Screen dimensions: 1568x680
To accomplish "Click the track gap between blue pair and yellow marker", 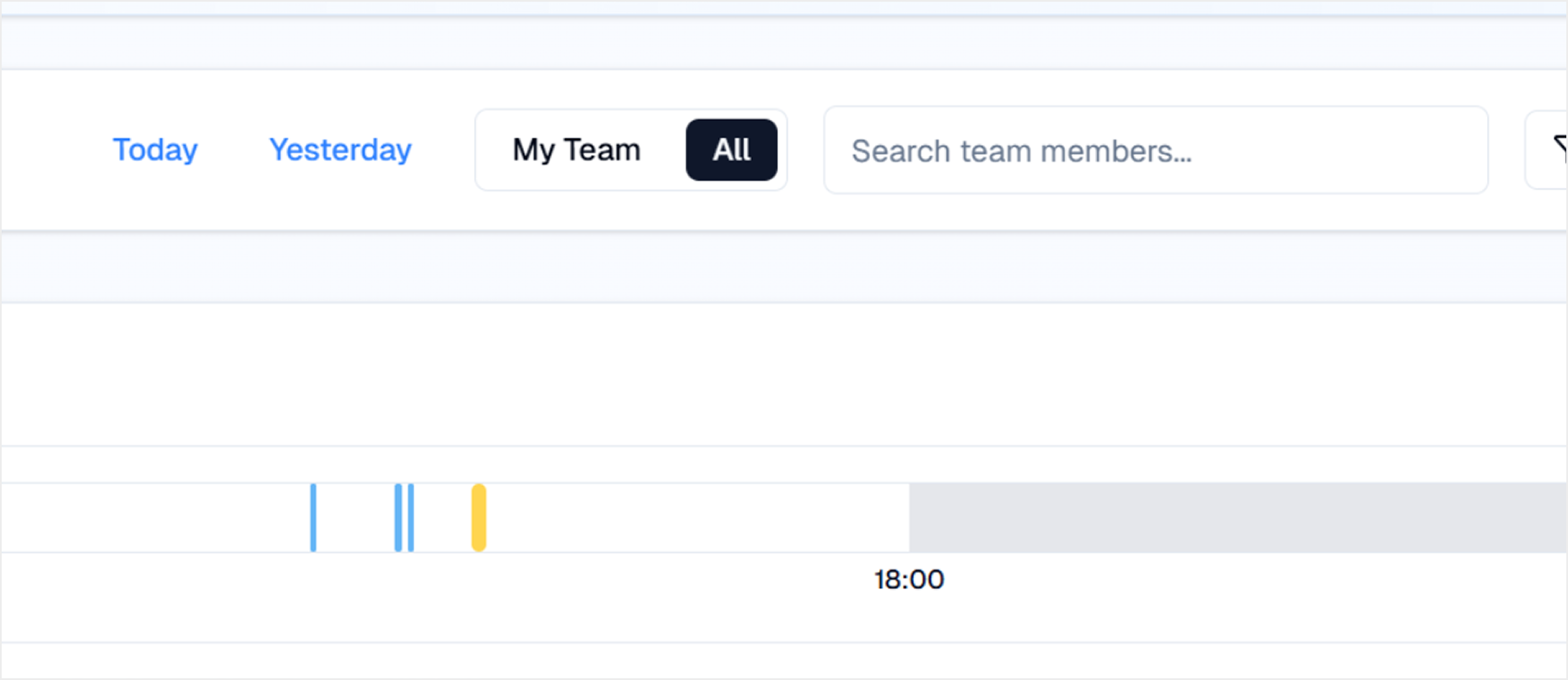I will click(441, 517).
